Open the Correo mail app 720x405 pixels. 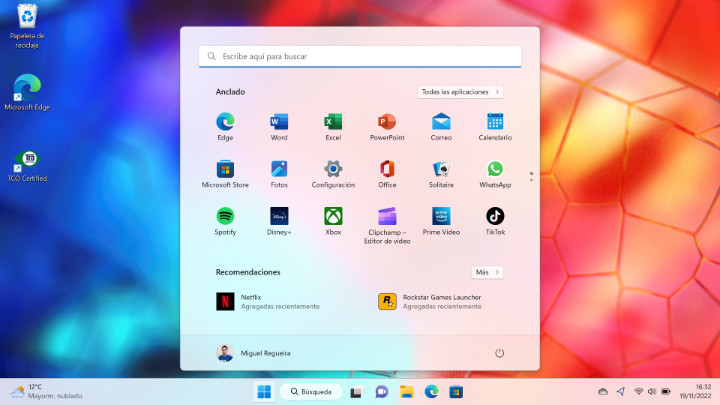point(441,127)
